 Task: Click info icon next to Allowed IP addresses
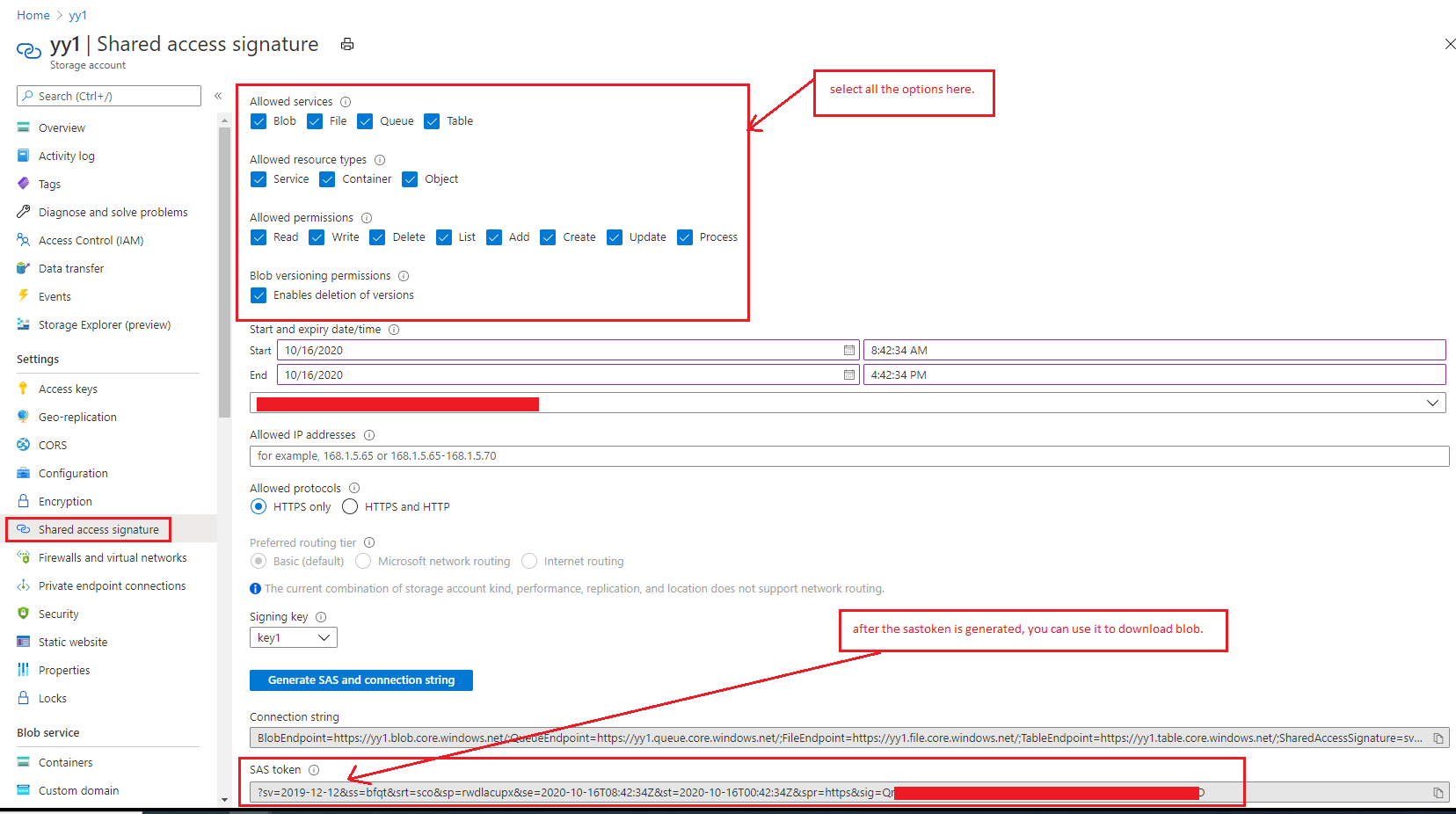click(369, 435)
